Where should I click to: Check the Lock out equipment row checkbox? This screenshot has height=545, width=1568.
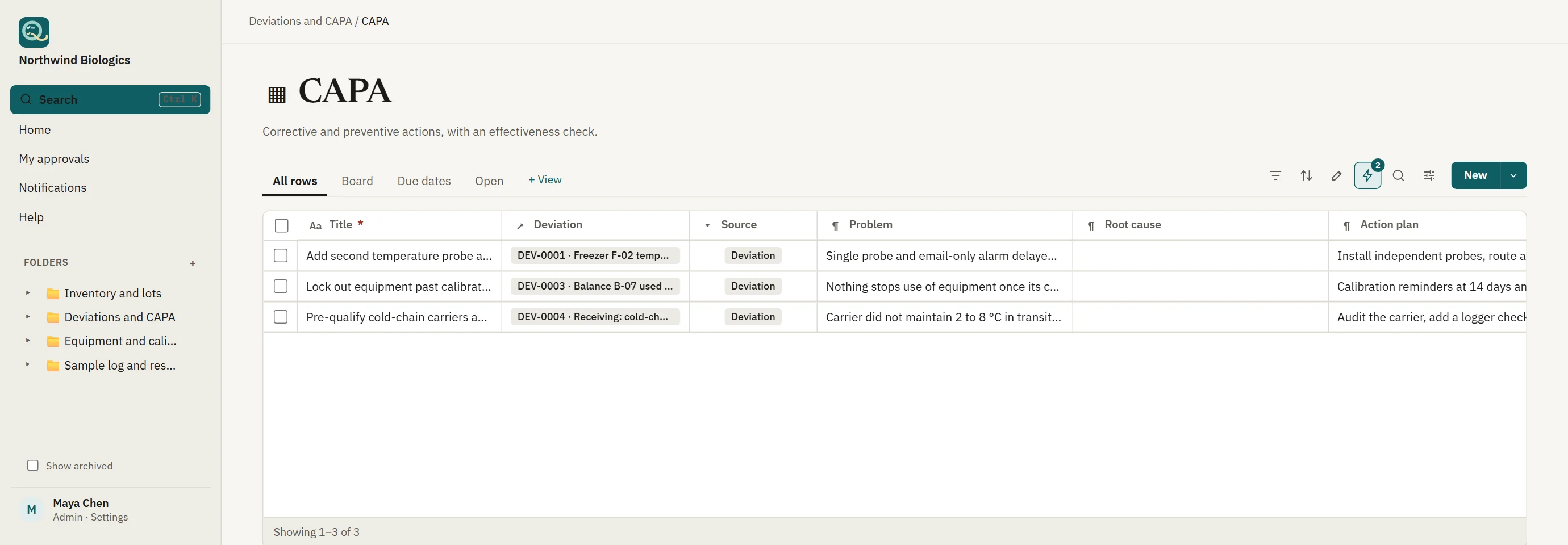(x=281, y=286)
